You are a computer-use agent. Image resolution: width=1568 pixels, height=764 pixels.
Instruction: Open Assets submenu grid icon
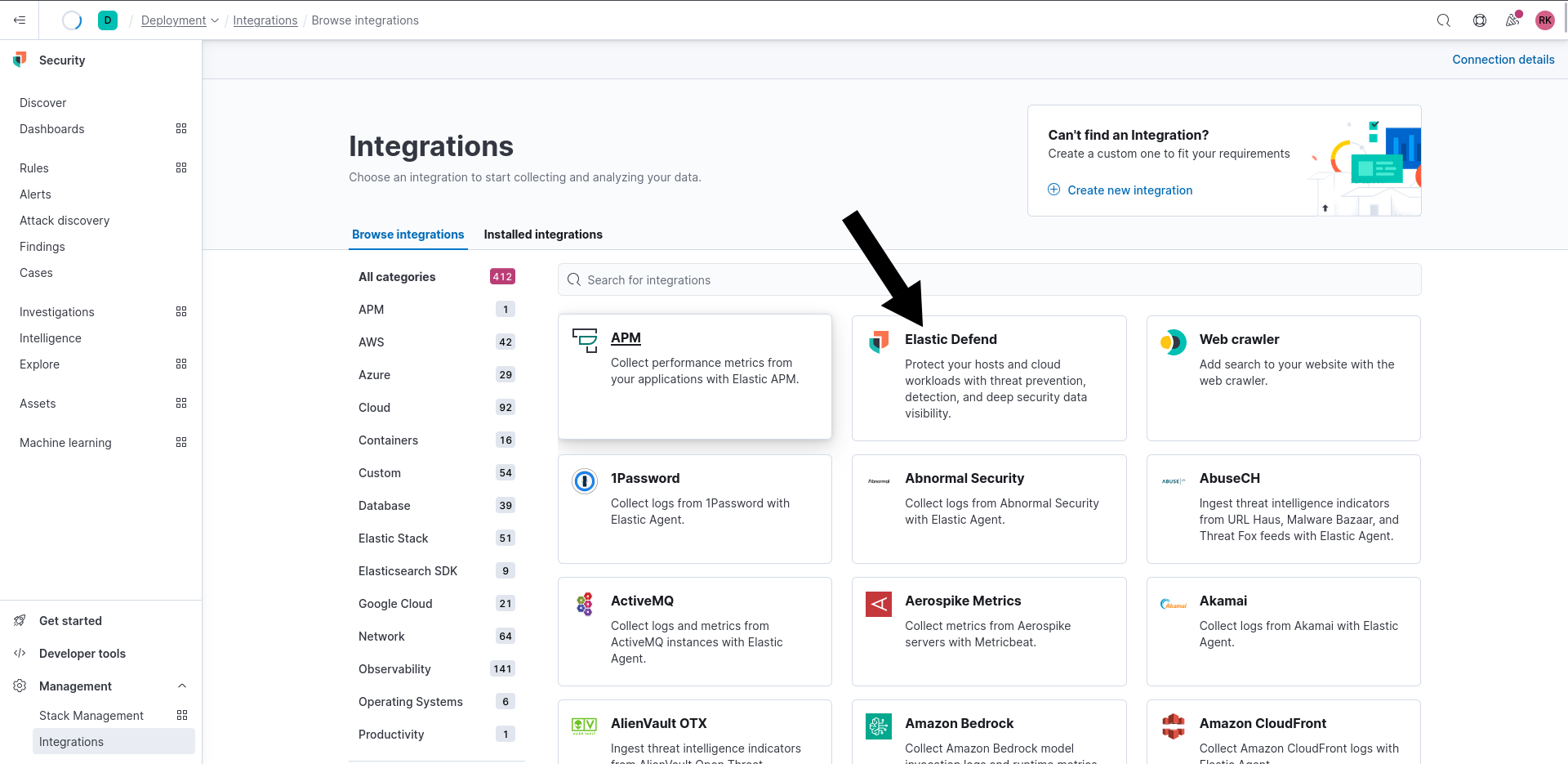(x=181, y=403)
